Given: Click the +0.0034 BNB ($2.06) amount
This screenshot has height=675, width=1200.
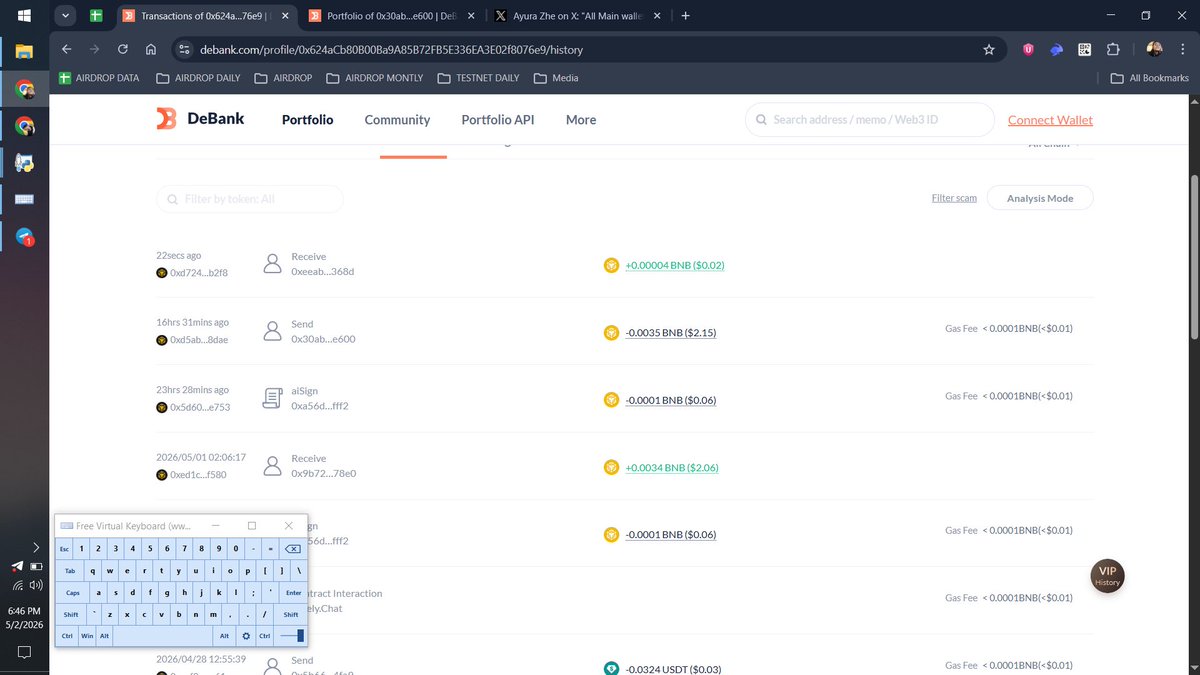Looking at the screenshot, I should point(672,467).
